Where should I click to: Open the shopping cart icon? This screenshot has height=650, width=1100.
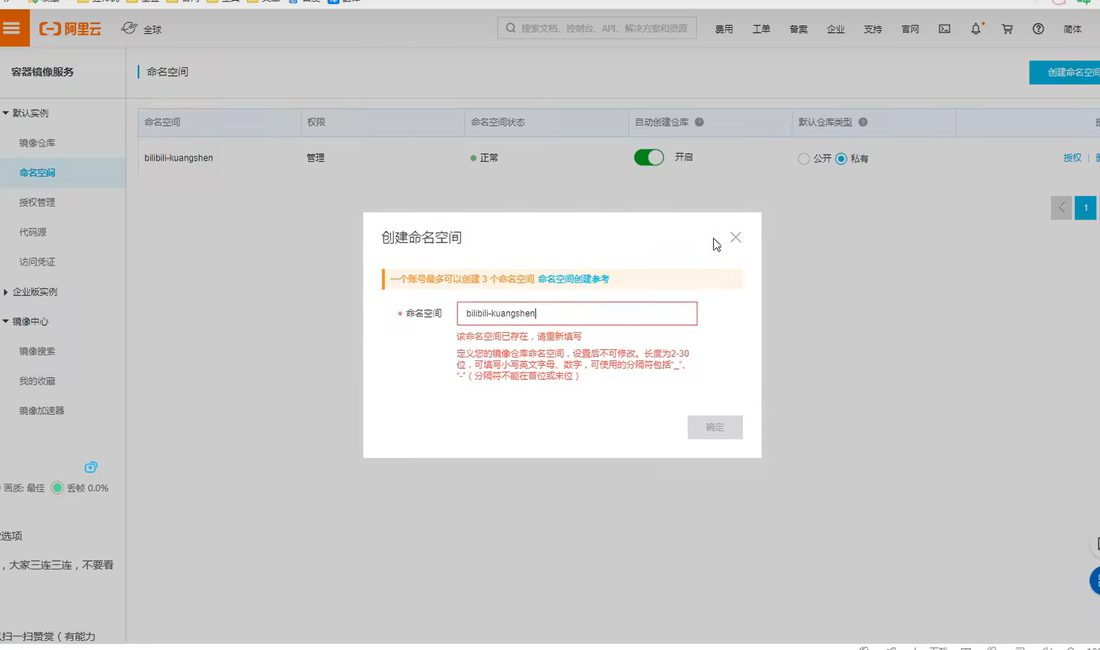[1007, 29]
